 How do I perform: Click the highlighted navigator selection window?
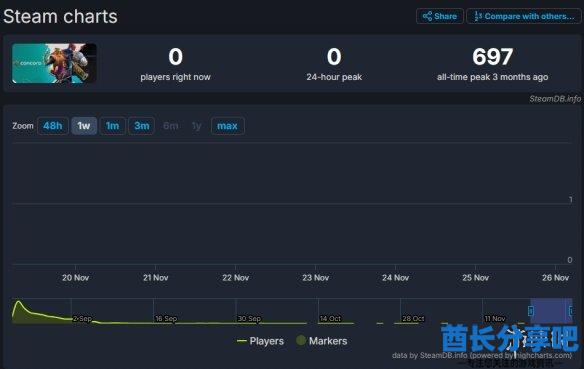tap(551, 311)
